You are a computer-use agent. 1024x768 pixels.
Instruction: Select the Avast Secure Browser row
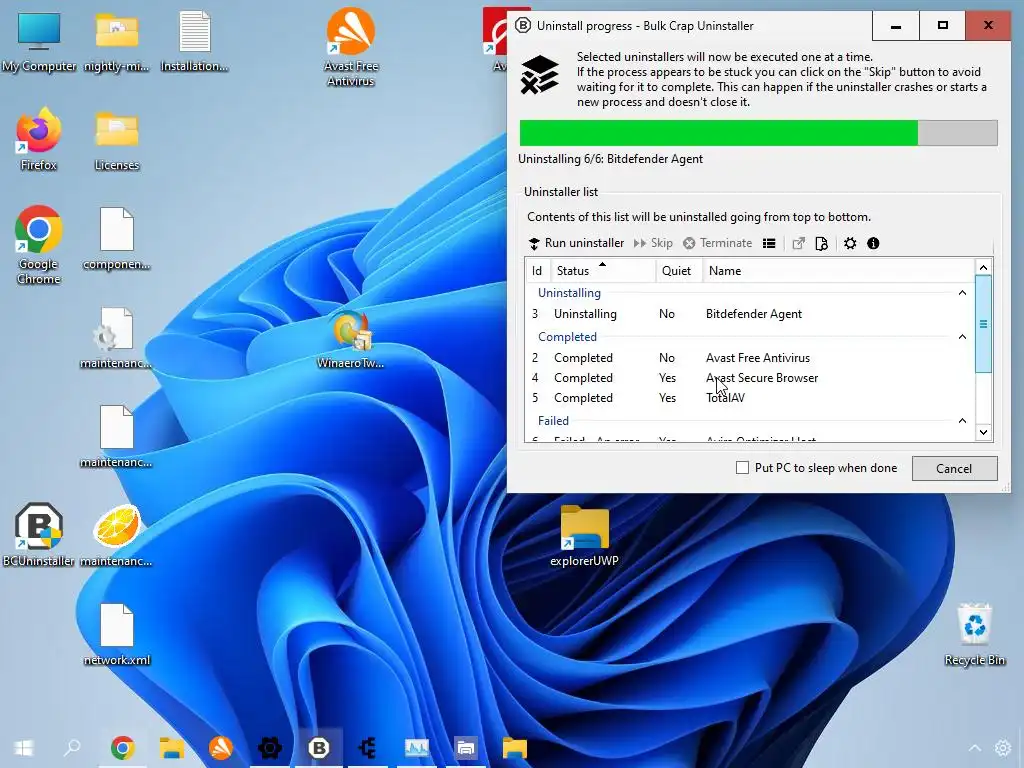tap(750, 377)
